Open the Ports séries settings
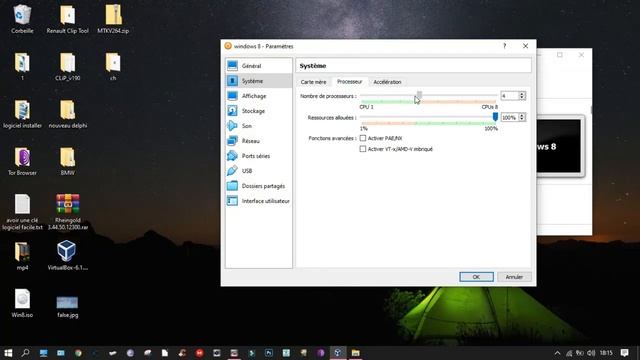The width and height of the screenshot is (640, 360). [258, 156]
